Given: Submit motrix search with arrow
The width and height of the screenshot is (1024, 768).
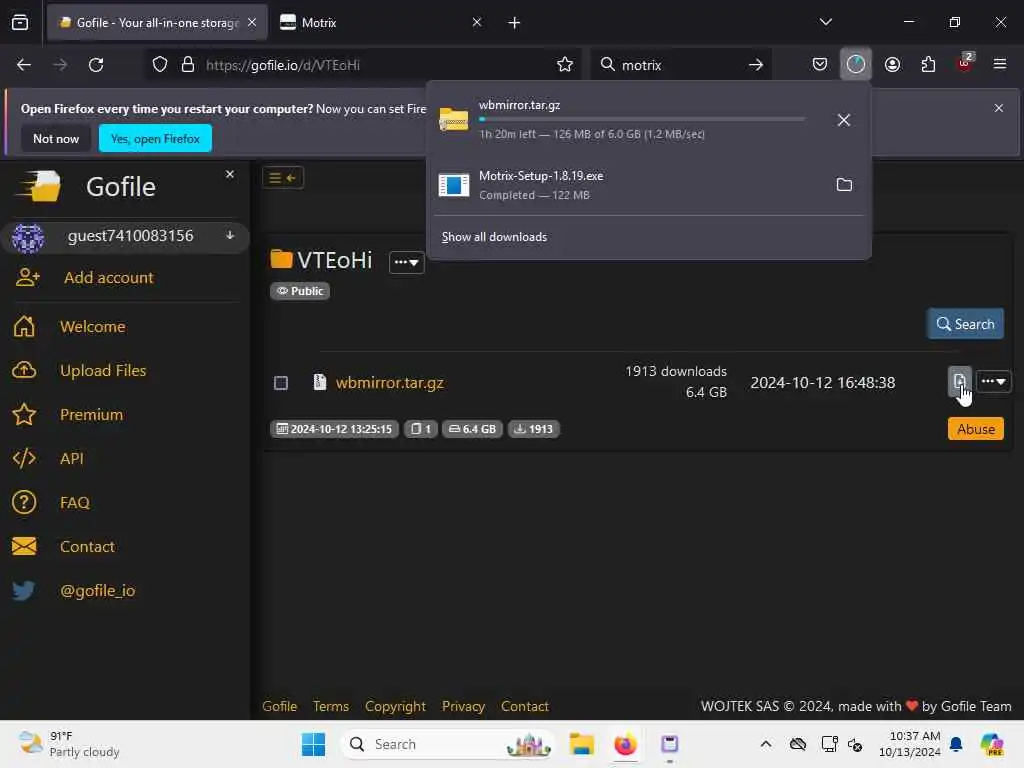Looking at the screenshot, I should point(756,65).
